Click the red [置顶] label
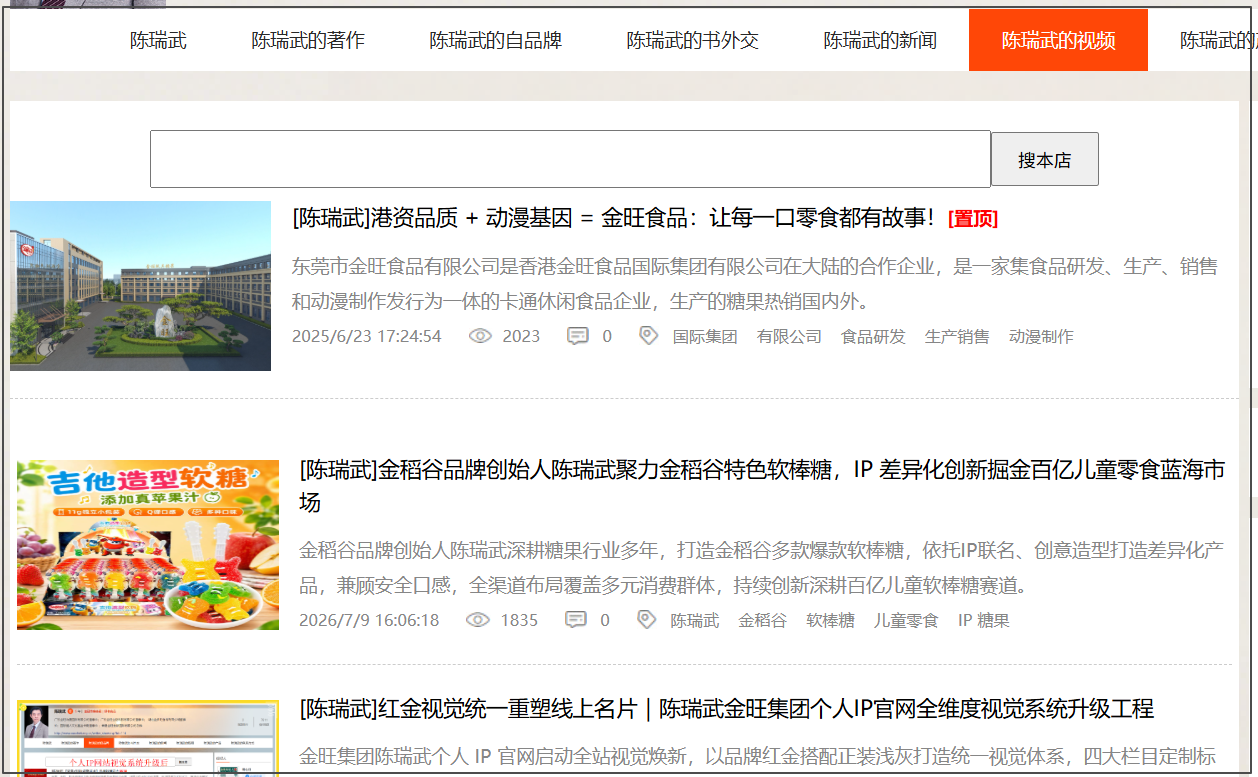1258x777 pixels. tap(973, 219)
